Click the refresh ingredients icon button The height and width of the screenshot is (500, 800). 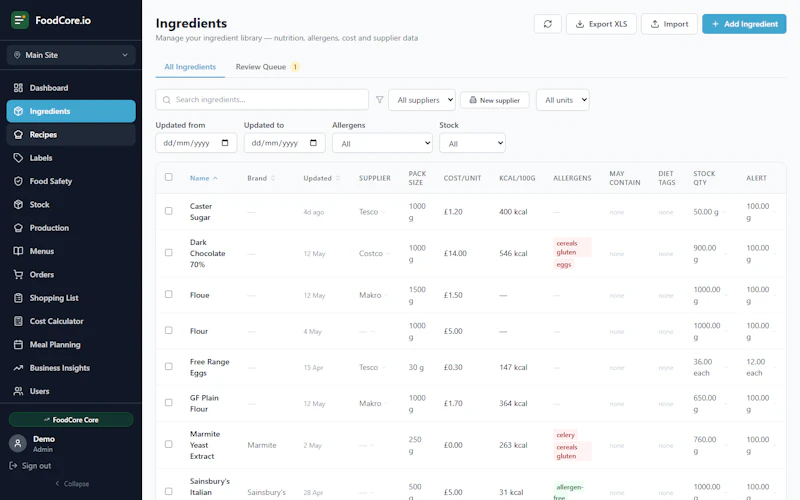pos(547,24)
